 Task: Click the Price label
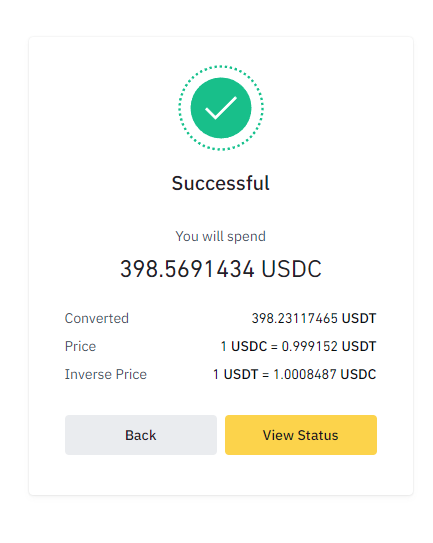pyautogui.click(x=80, y=346)
